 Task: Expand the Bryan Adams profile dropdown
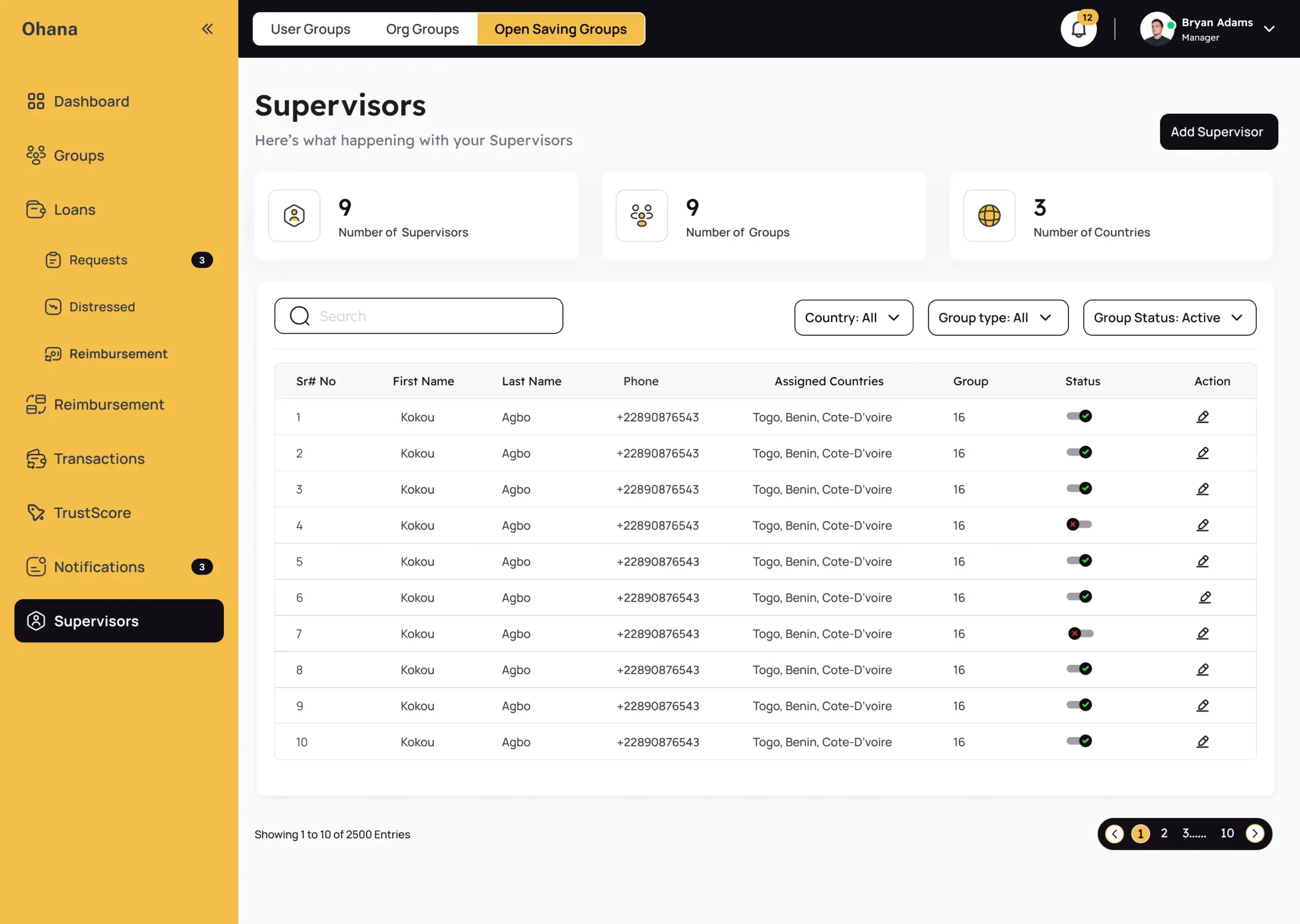pos(1270,28)
